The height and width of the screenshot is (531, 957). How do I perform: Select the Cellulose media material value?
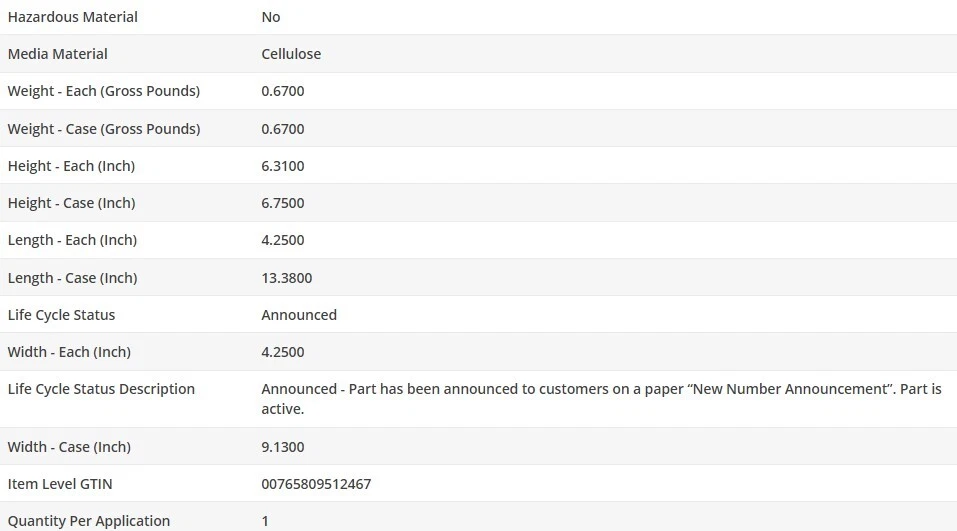[291, 54]
